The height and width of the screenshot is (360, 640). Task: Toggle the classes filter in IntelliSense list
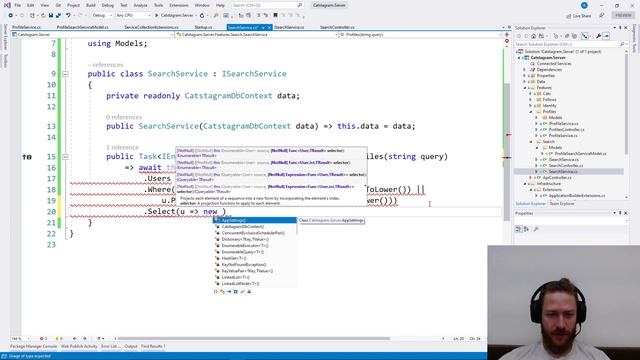[222, 291]
